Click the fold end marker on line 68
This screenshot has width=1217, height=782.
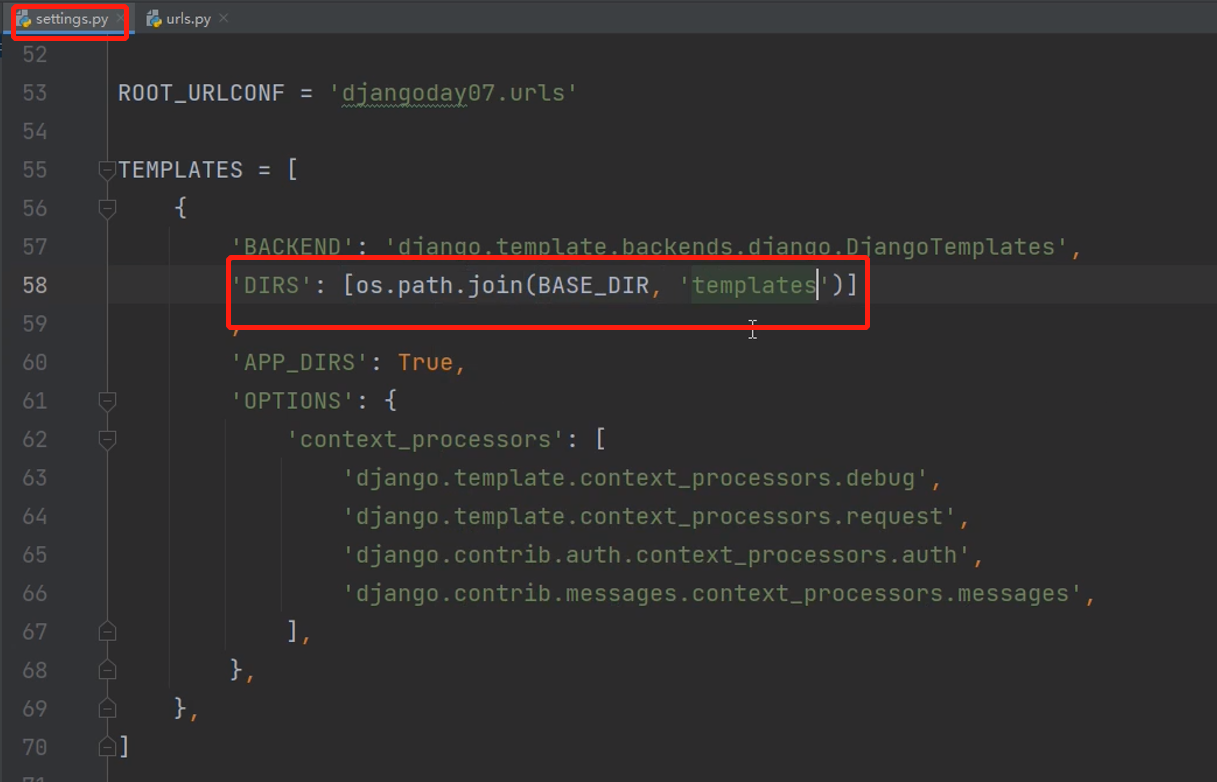click(x=107, y=670)
